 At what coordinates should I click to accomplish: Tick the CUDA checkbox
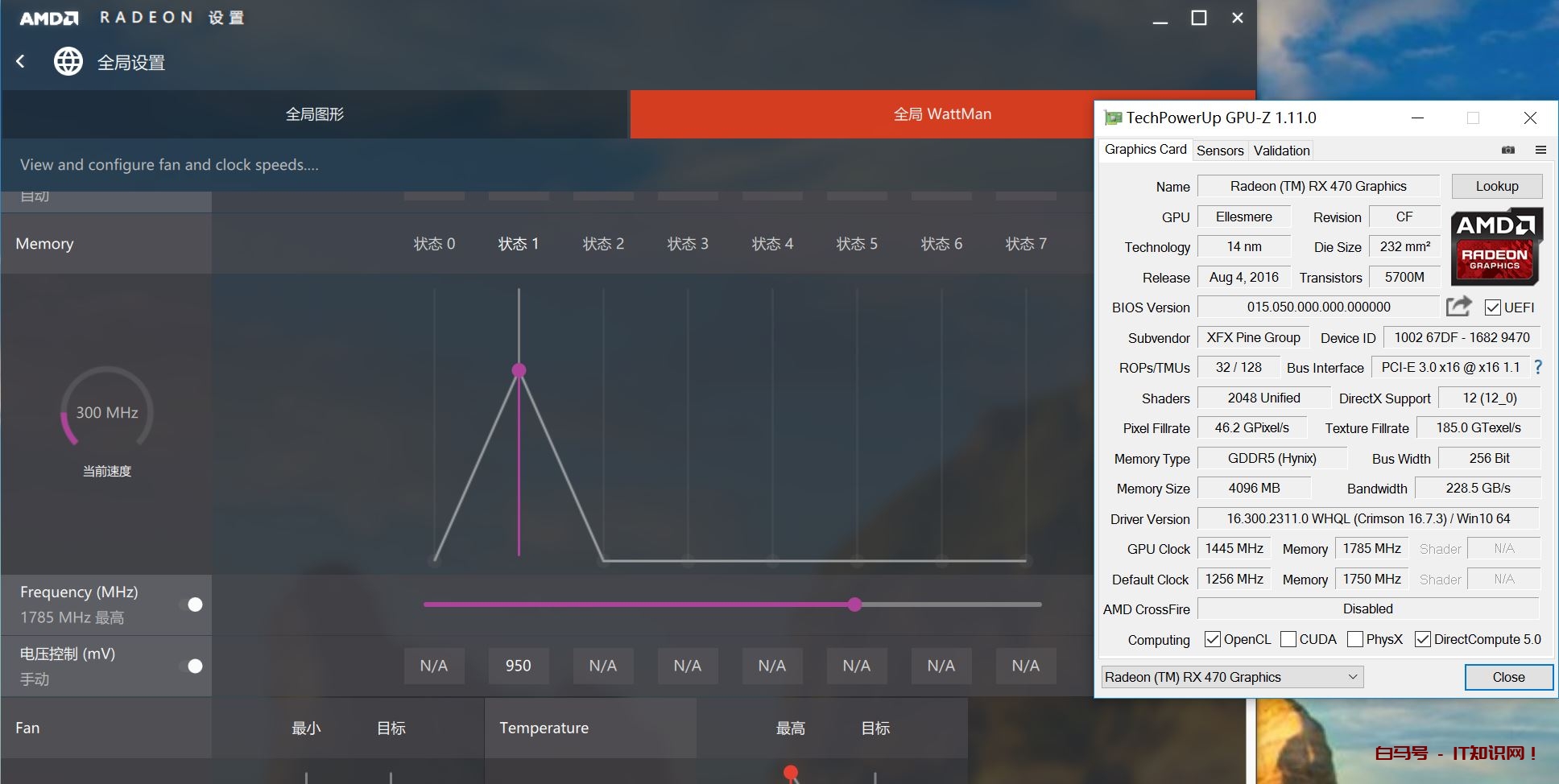[1288, 639]
